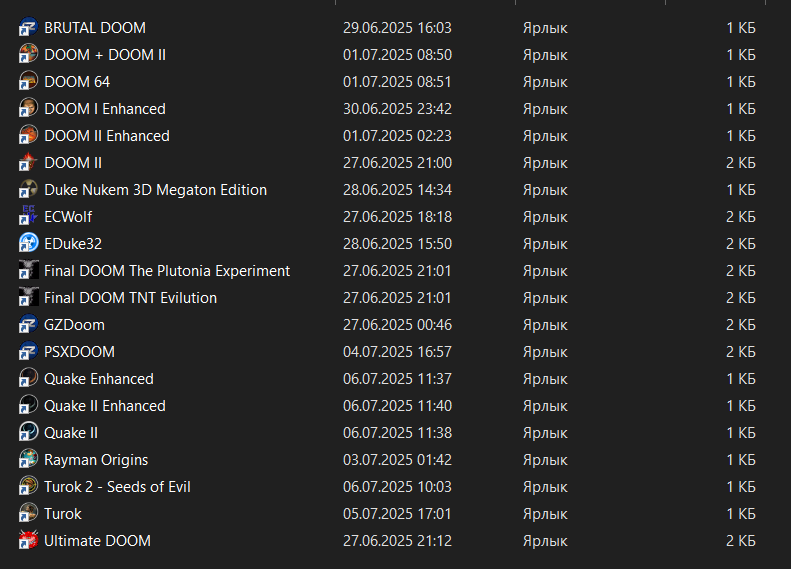Click the date 30.06.2025 23:42

click(x=398, y=108)
